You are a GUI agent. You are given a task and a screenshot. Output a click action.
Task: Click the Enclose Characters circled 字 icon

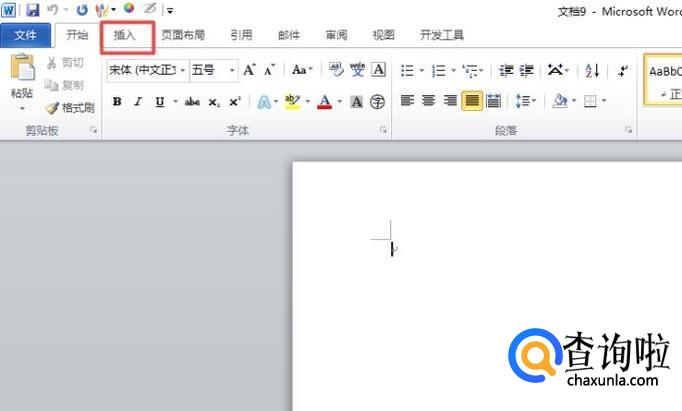coord(377,102)
